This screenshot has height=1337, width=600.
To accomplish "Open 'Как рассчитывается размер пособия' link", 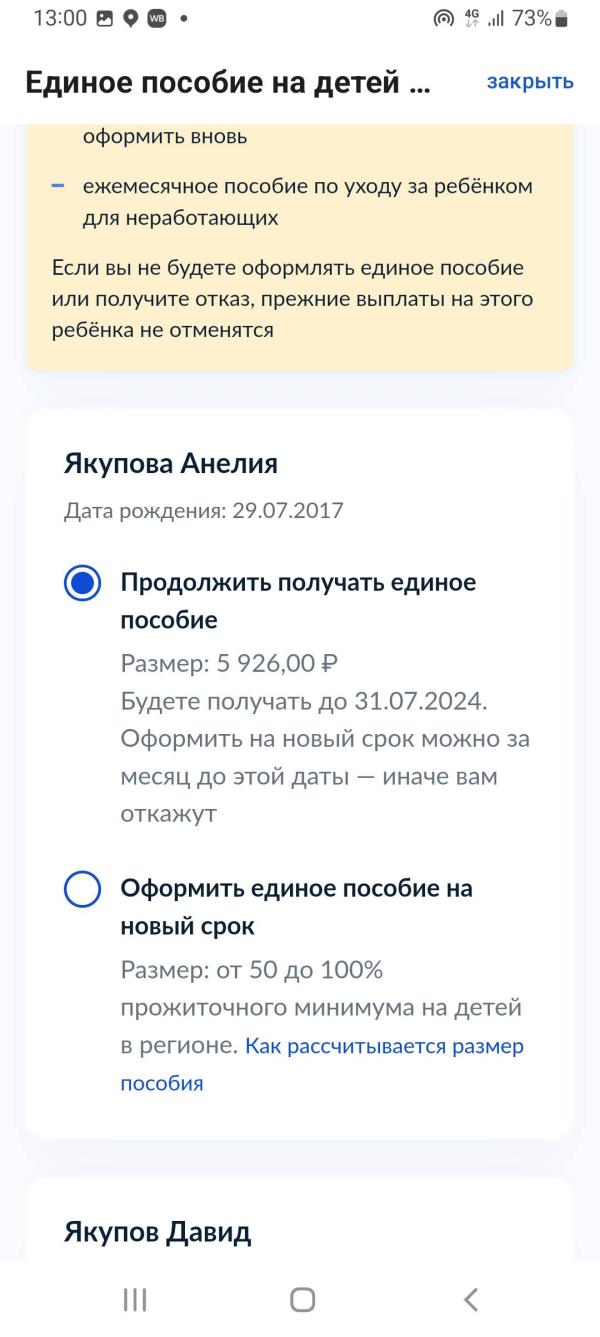I will [322, 1064].
